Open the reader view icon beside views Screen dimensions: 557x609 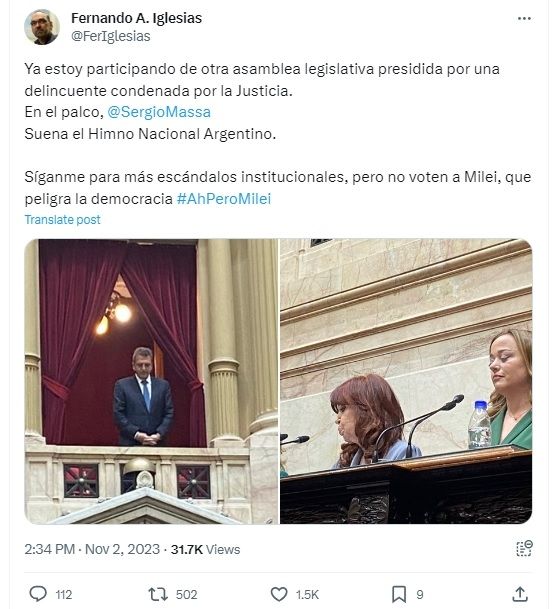(x=524, y=548)
